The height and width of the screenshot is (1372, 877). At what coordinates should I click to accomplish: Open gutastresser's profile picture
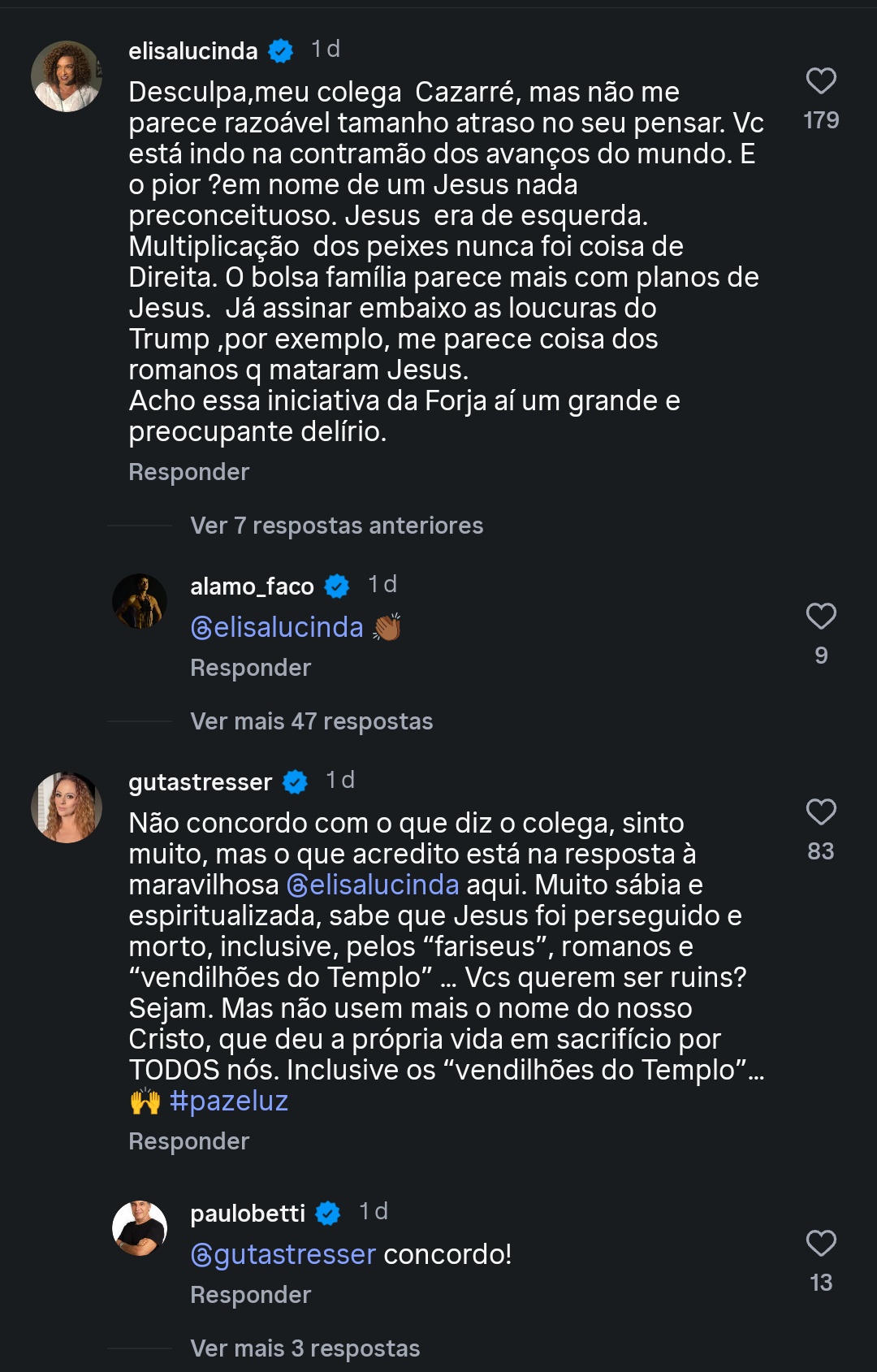(x=67, y=807)
